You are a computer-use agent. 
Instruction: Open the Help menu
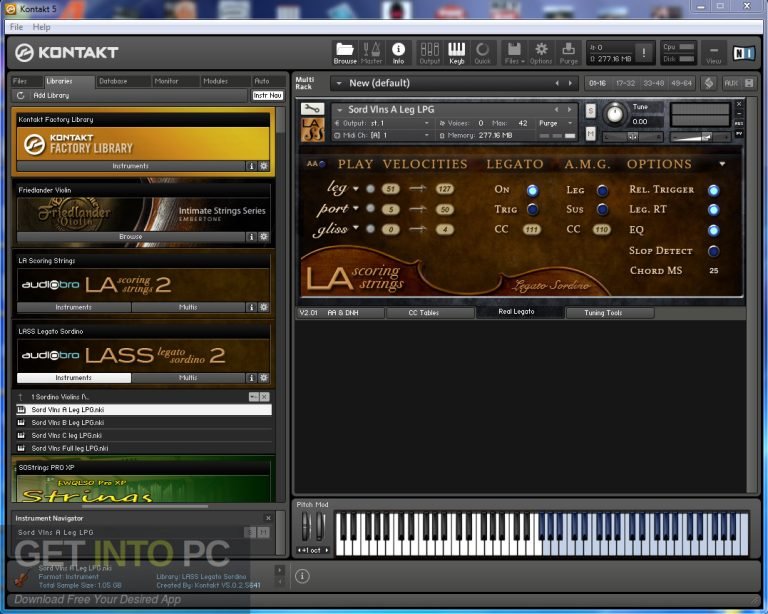tap(41, 27)
